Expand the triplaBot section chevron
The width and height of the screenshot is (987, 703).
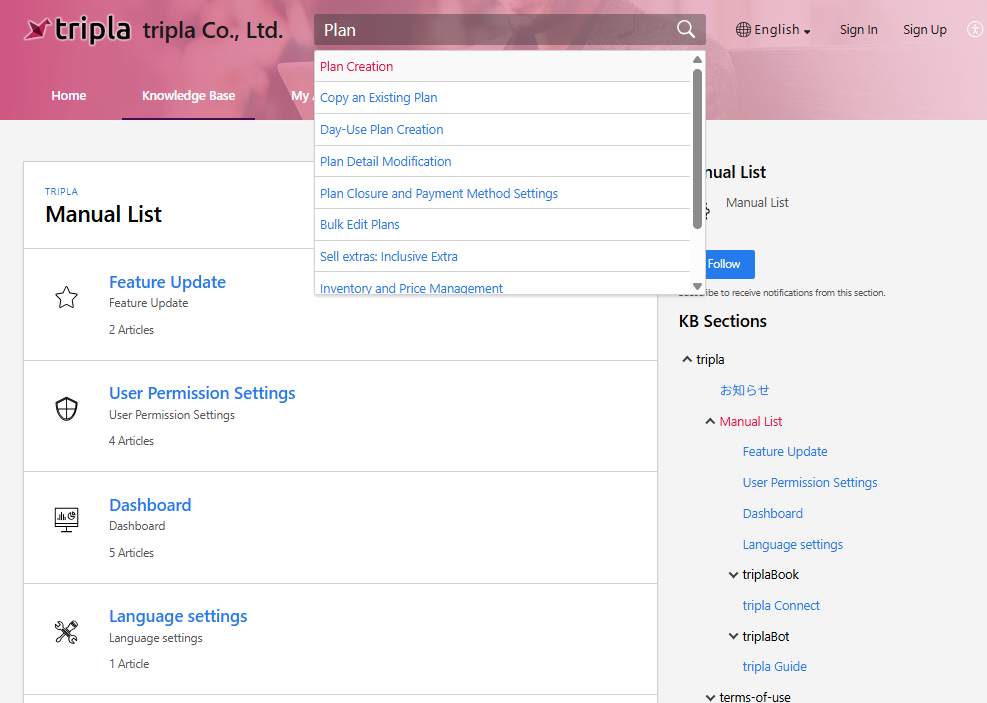coord(733,636)
